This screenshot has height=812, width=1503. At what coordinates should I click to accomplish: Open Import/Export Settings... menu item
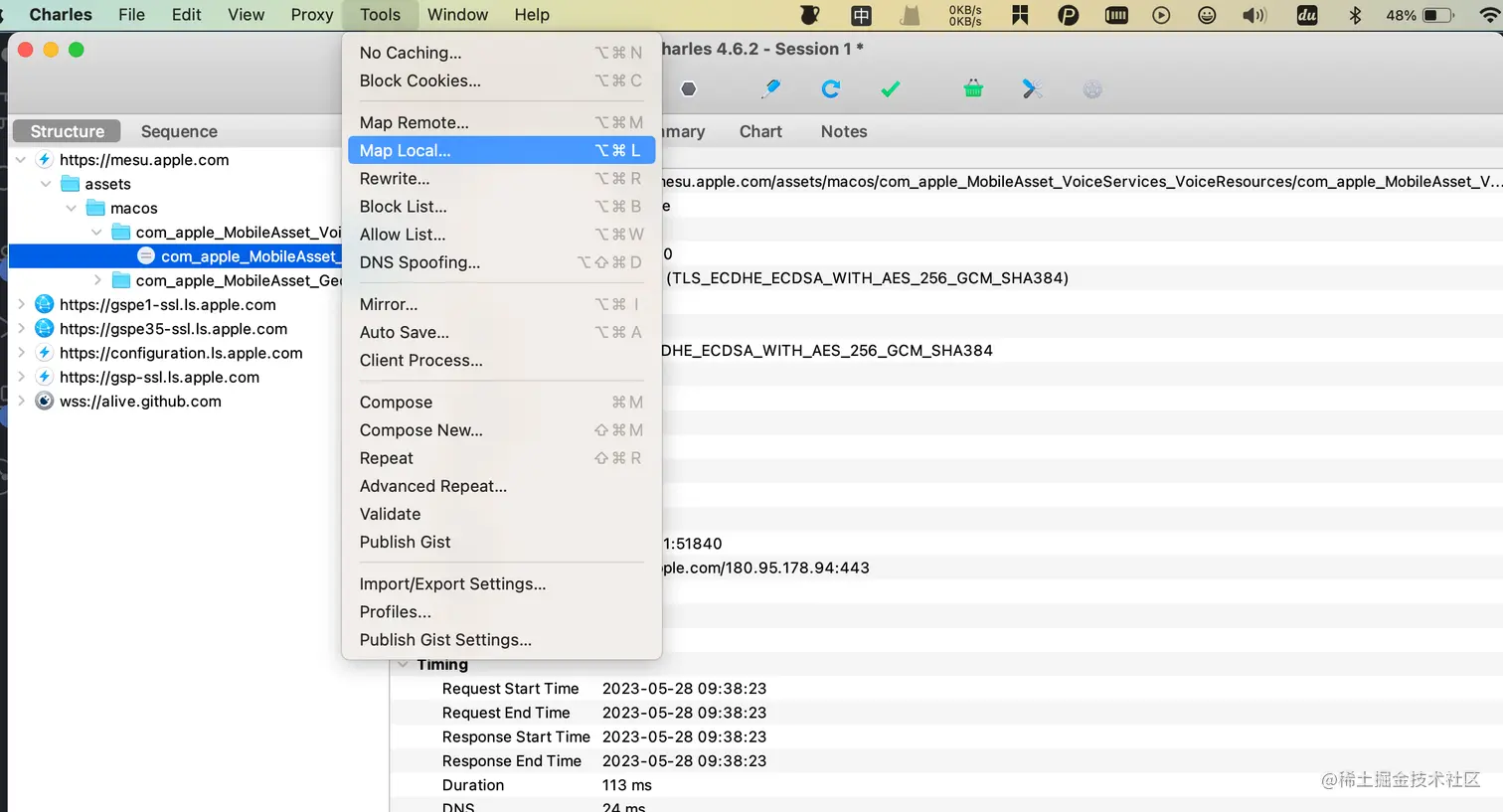pyautogui.click(x=501, y=583)
